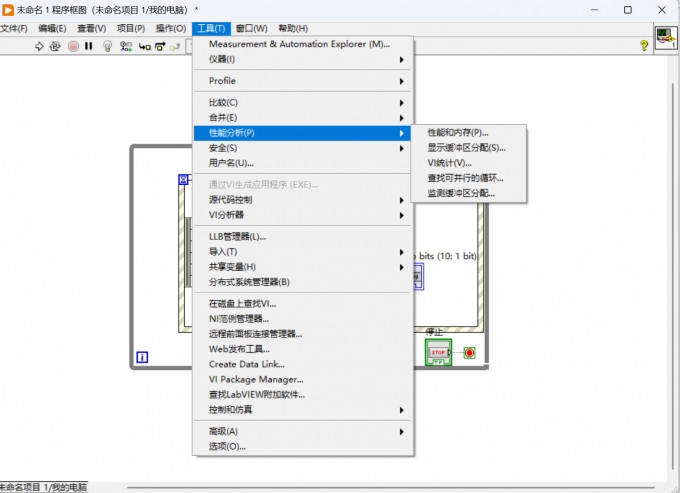Click the loop condition red stop terminal
The image size is (680, 493).
click(x=469, y=353)
